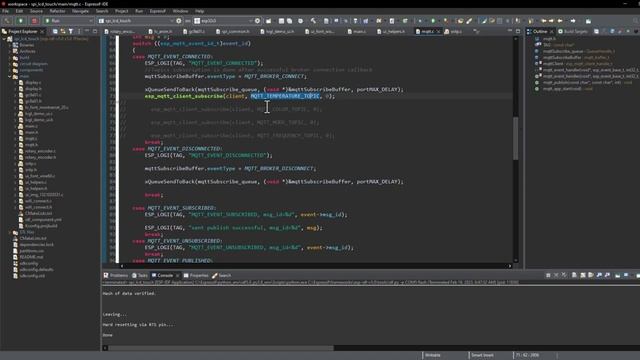The height and width of the screenshot is (360, 640).
Task: Collapse All in Project Explorer toolbar
Action: [55, 31]
